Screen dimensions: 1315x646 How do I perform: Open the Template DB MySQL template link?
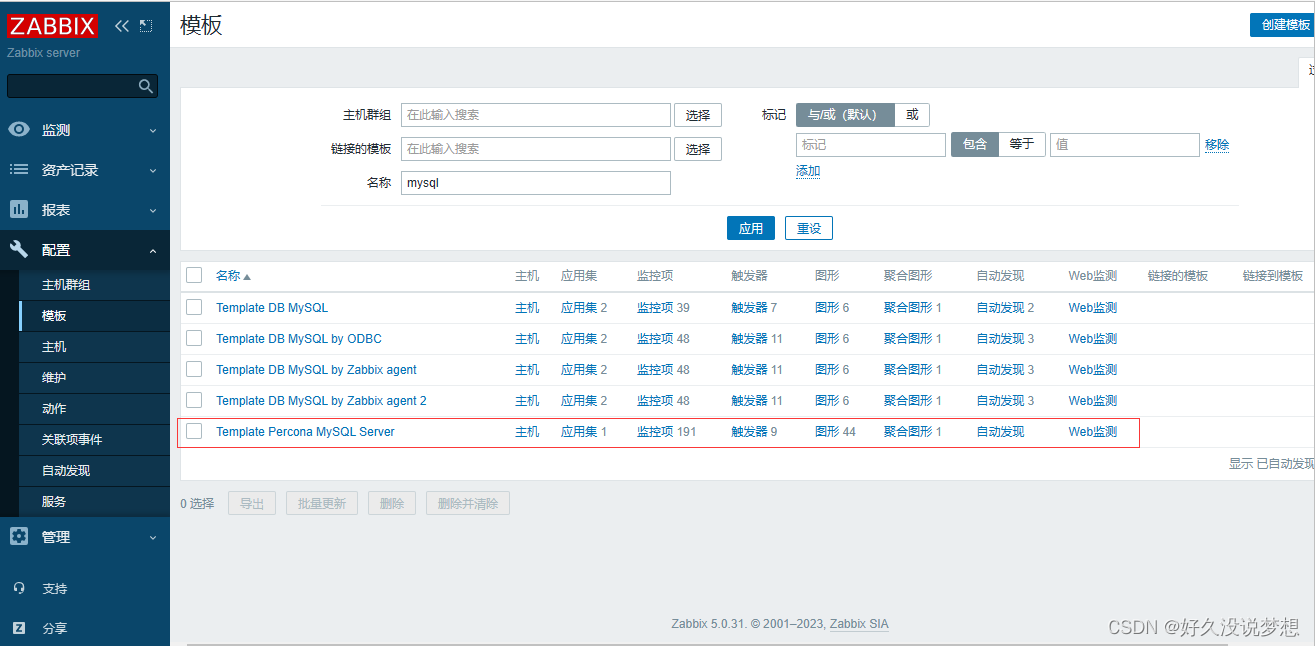click(272, 308)
